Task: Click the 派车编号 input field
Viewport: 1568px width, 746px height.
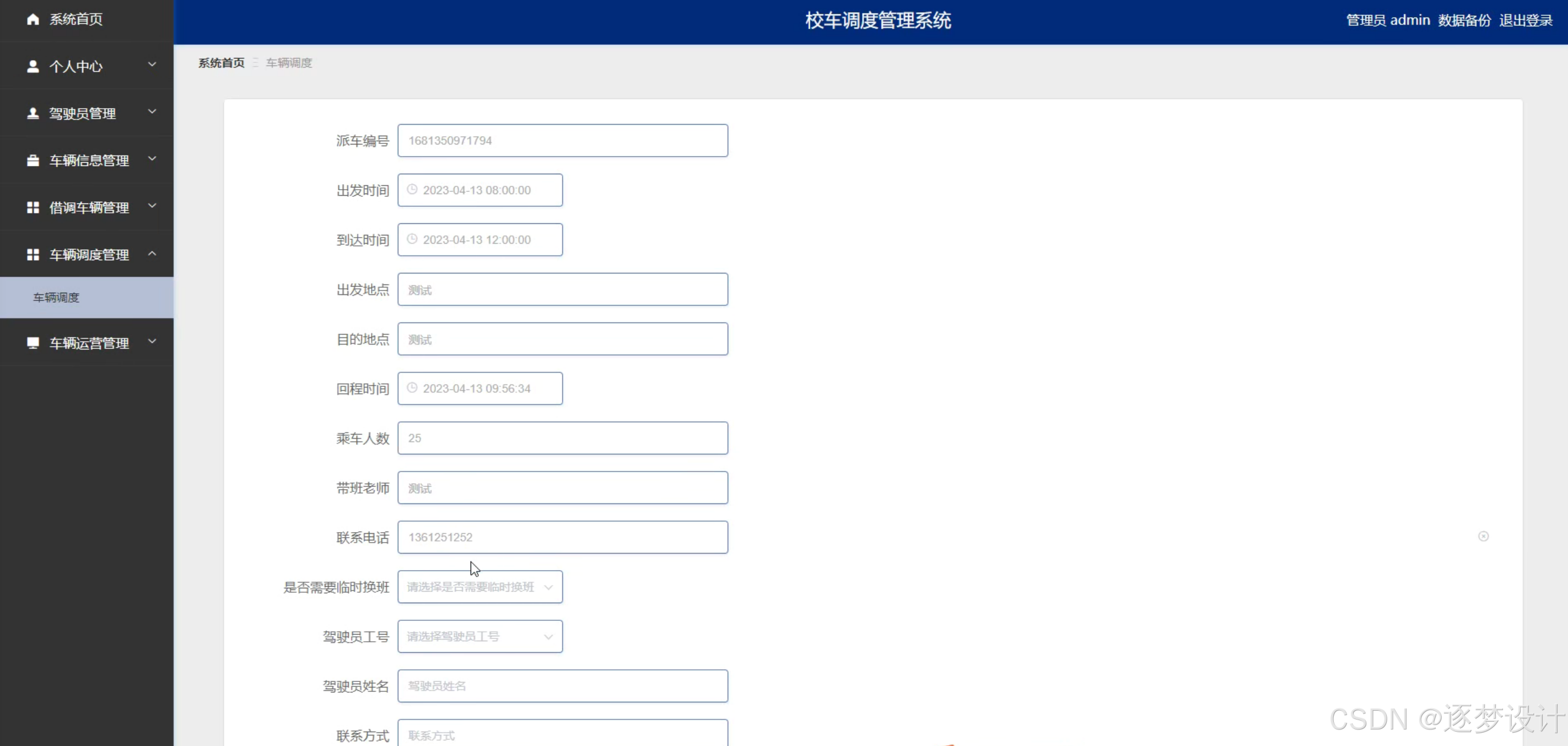Action: coord(563,141)
